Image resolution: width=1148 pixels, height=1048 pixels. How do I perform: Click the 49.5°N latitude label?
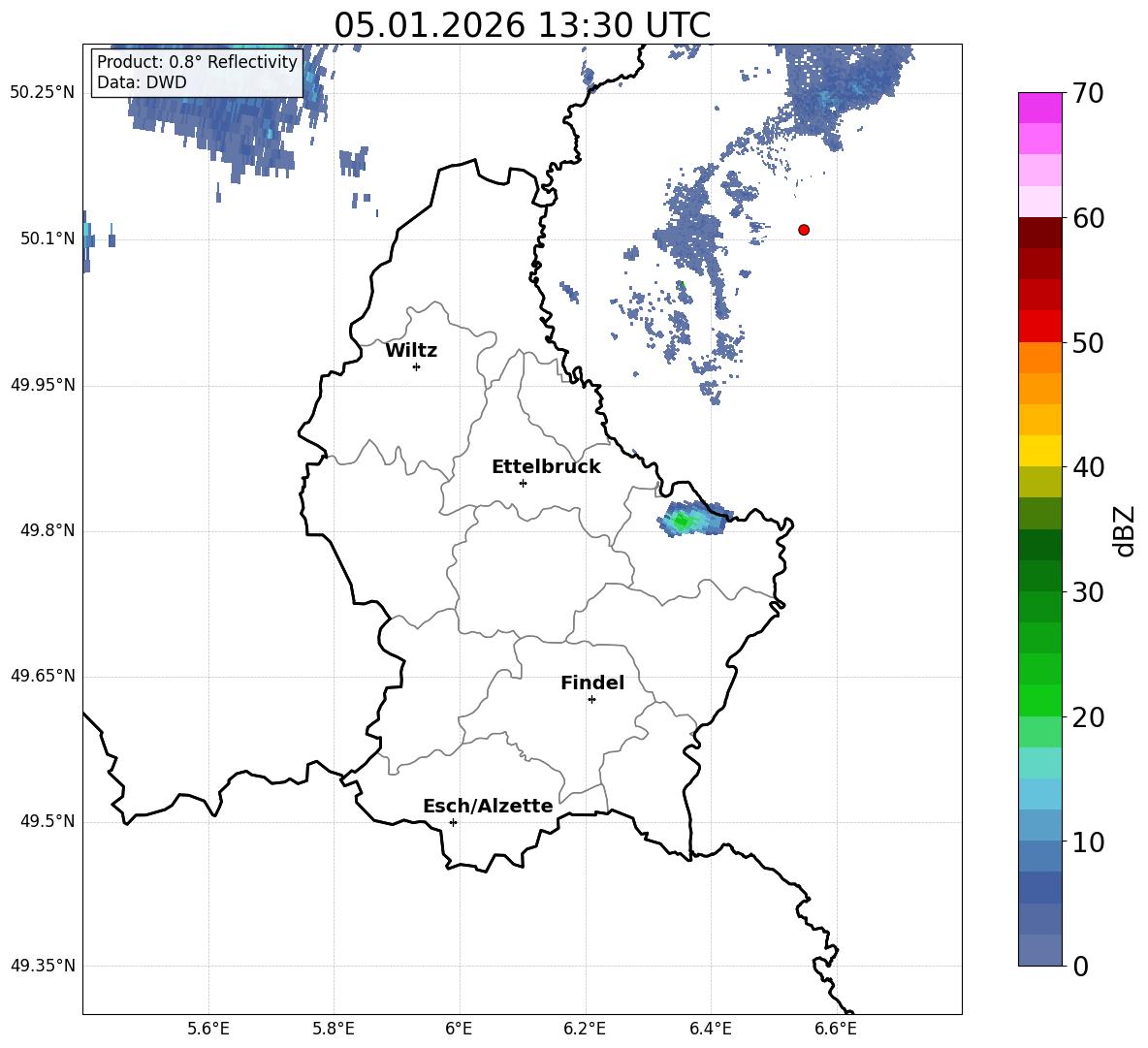pos(48,821)
